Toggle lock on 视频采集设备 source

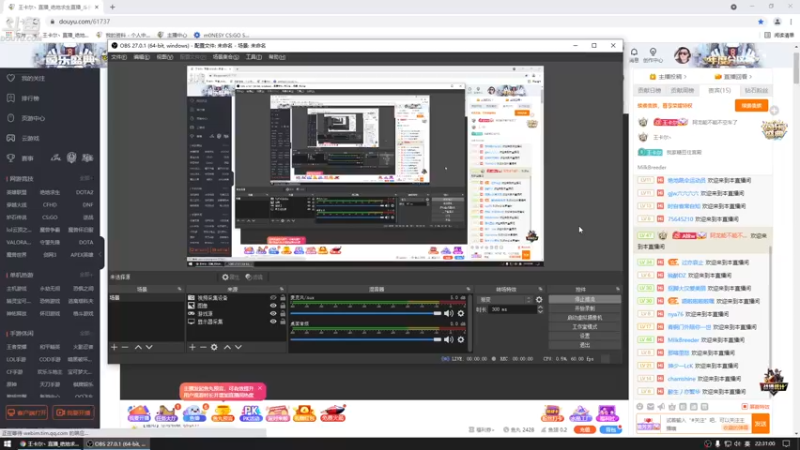click(x=283, y=298)
